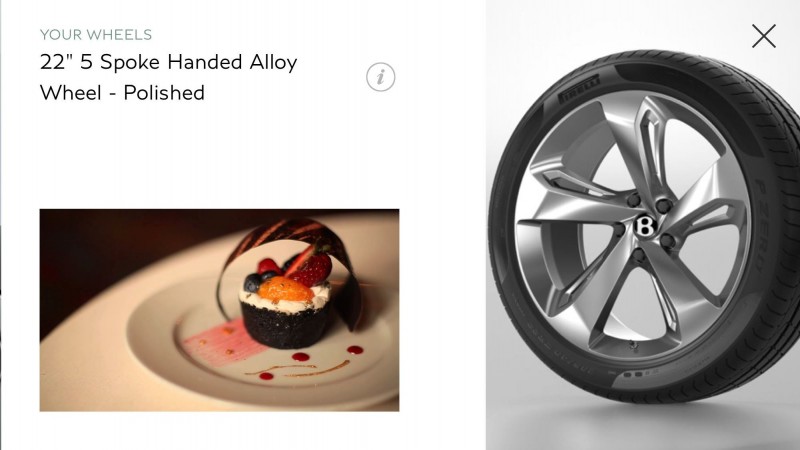
Task: Close the wheel details overlay
Action: (x=764, y=36)
